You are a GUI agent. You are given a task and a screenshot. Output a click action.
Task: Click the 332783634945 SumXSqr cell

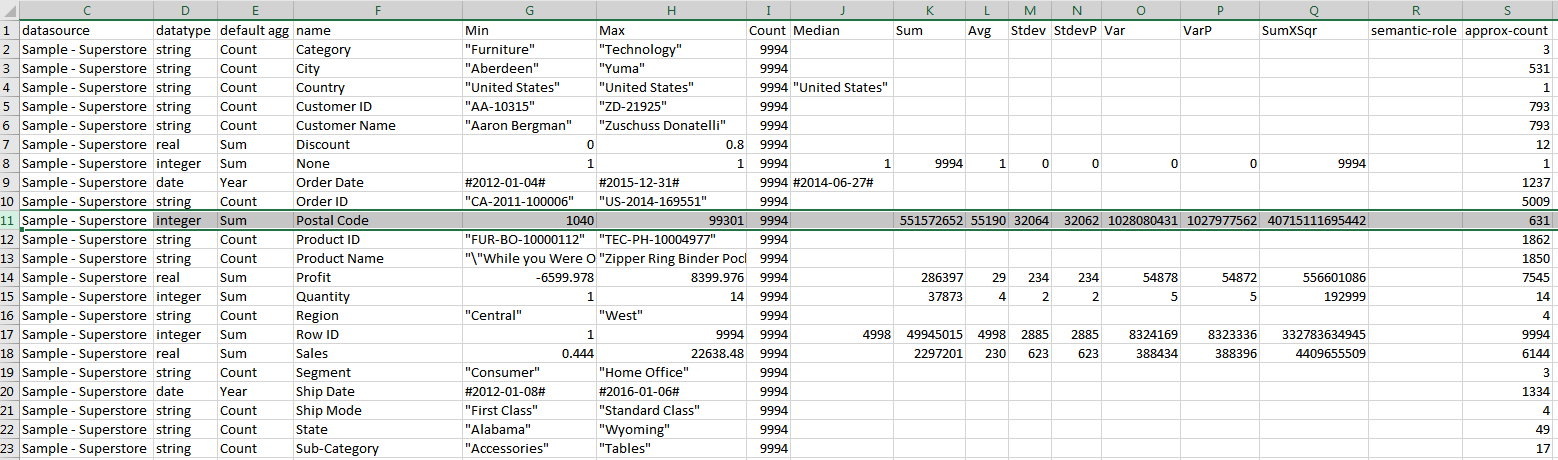click(1314, 334)
